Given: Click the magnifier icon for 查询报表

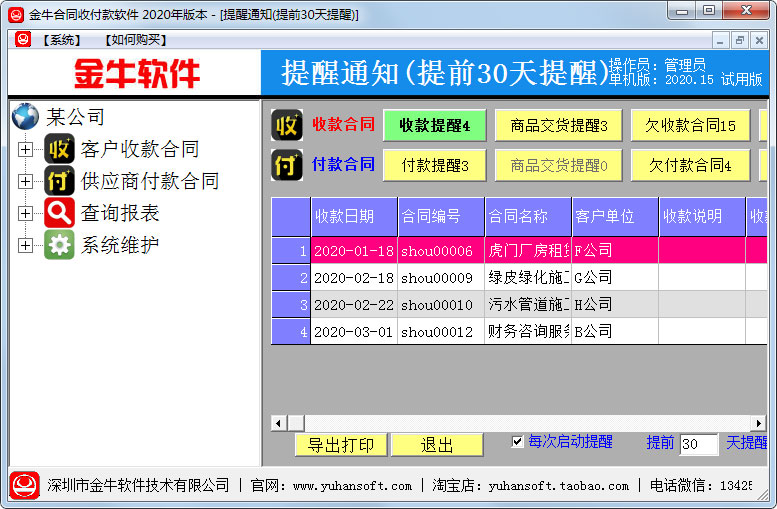Looking at the screenshot, I should pyautogui.click(x=59, y=213).
